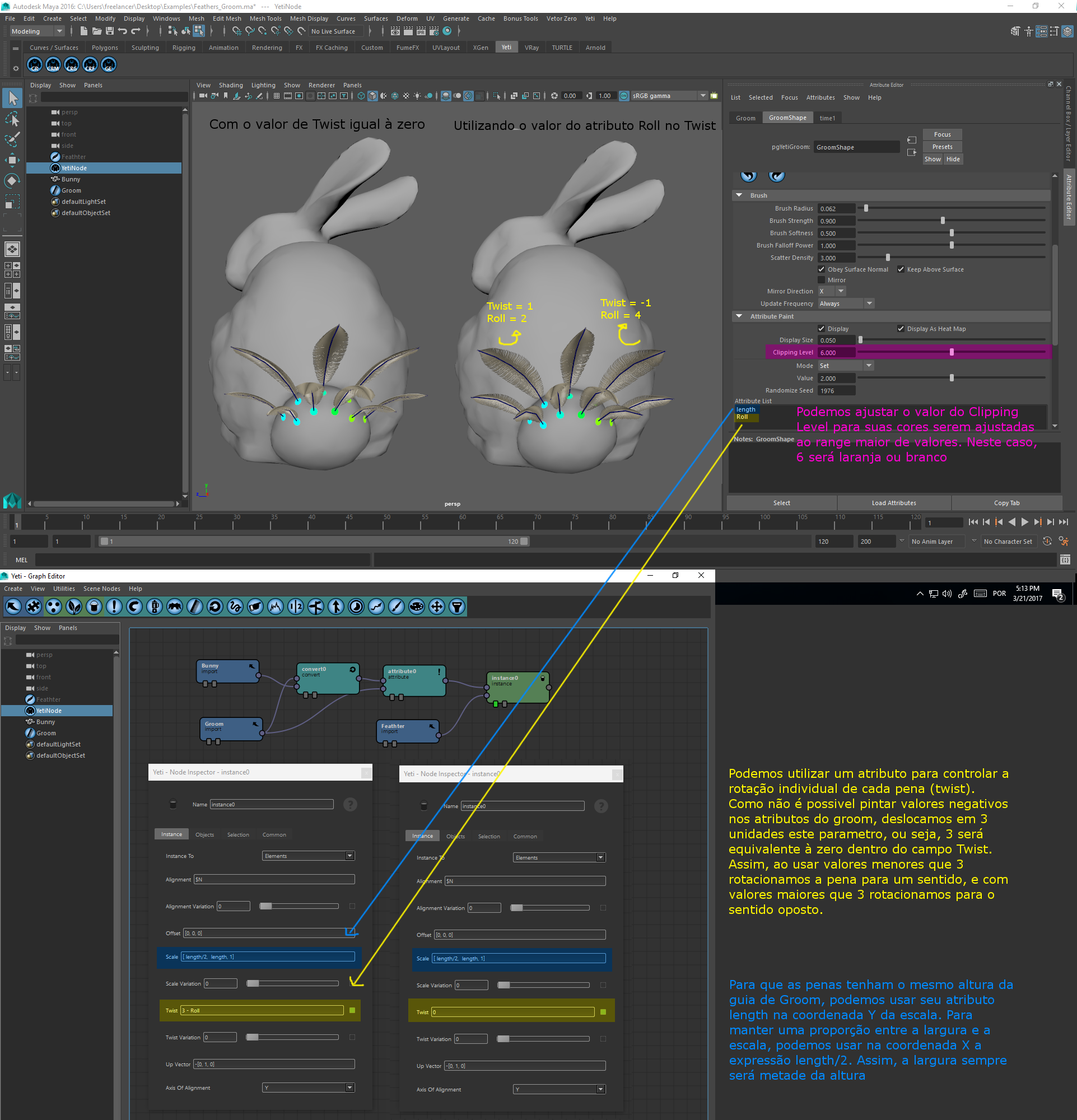
Task: Adjust the Clipping Level slider handle
Action: tap(952, 353)
